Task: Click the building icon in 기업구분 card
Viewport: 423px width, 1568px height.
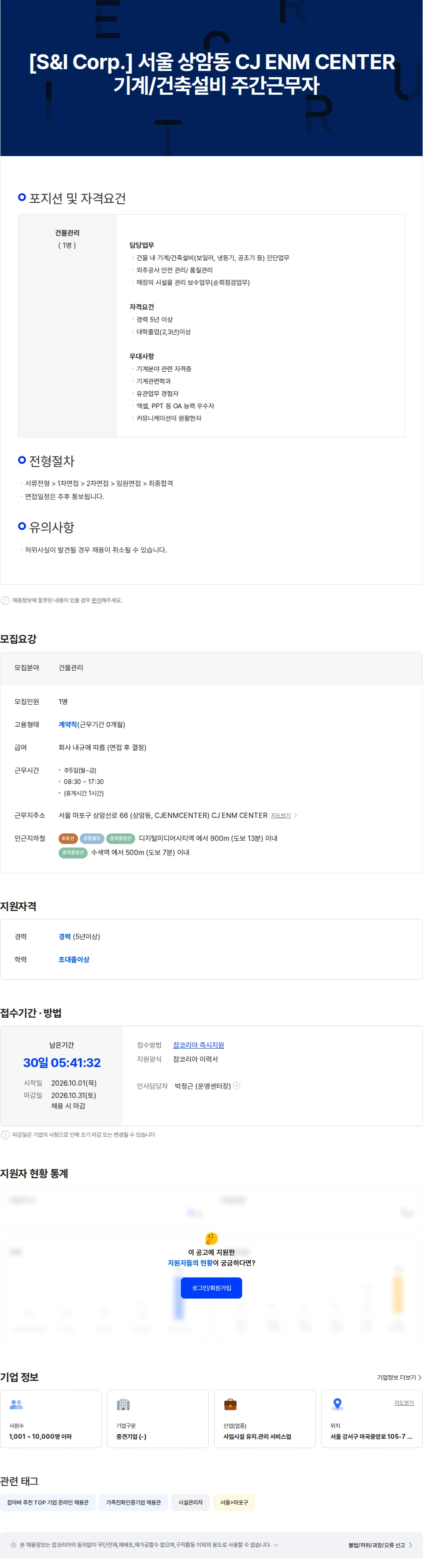Action: [123, 1404]
